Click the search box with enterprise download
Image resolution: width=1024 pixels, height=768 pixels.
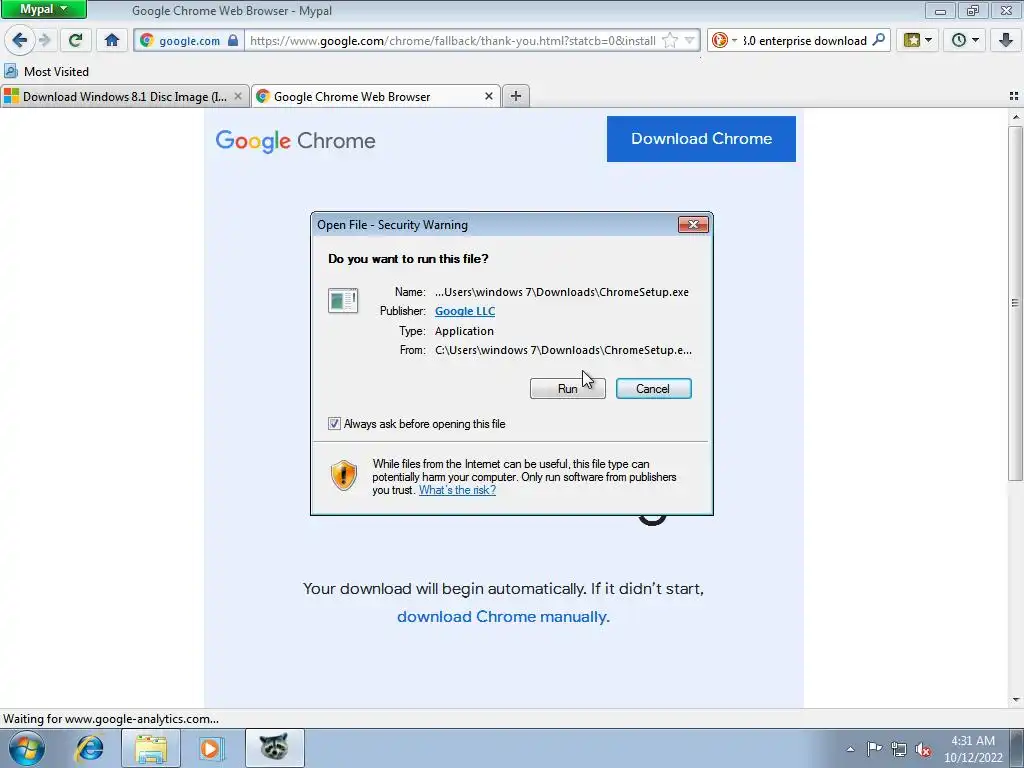[805, 40]
